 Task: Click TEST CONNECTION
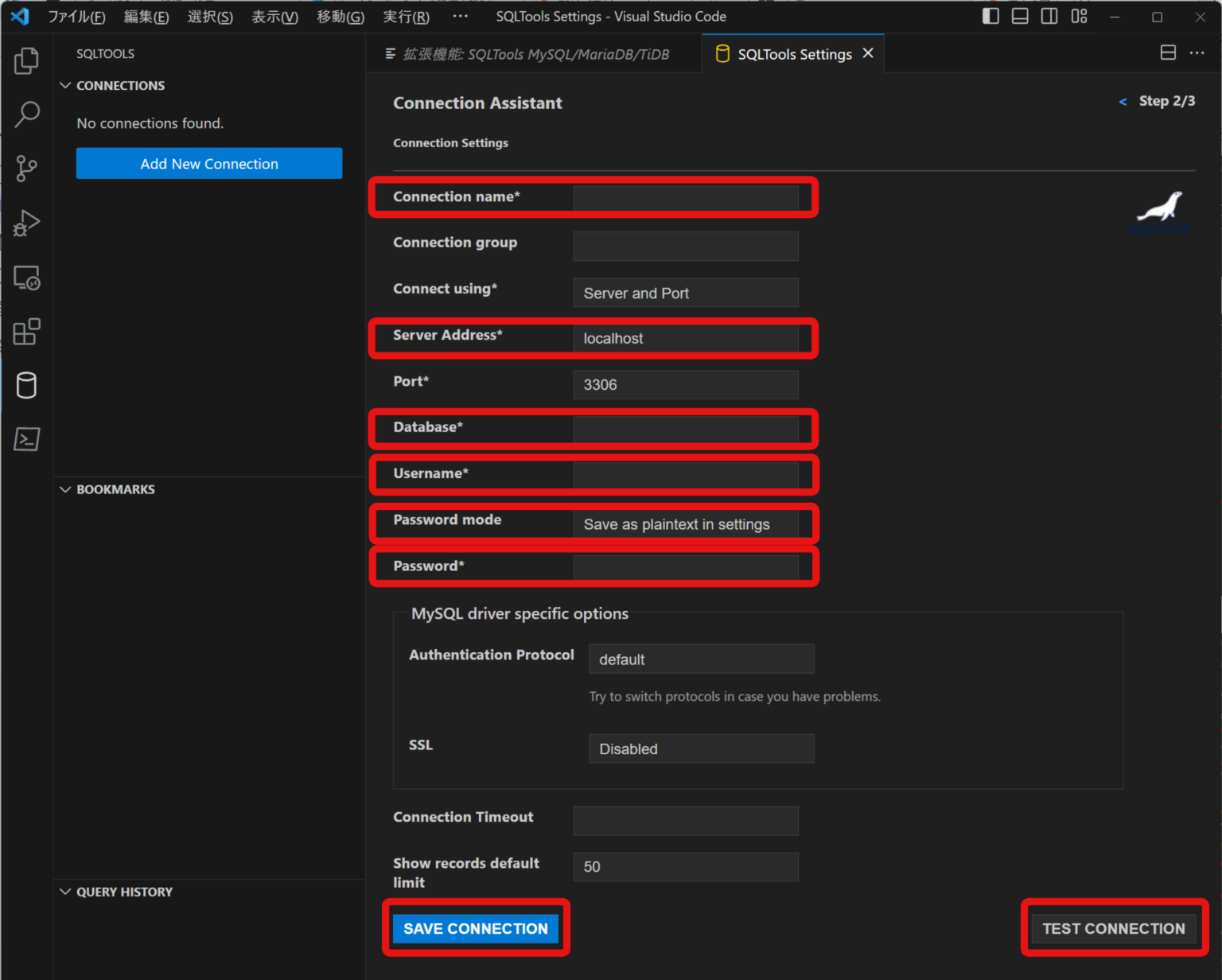1113,928
